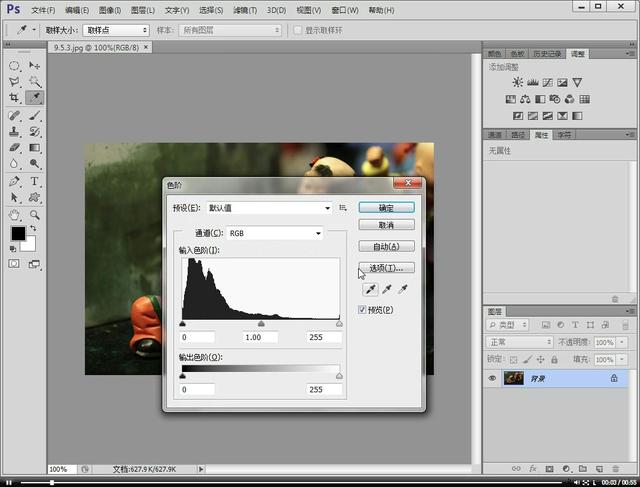Click the fx layer style icon
Screen dimensions: 640x487
pyautogui.click(x=533, y=469)
